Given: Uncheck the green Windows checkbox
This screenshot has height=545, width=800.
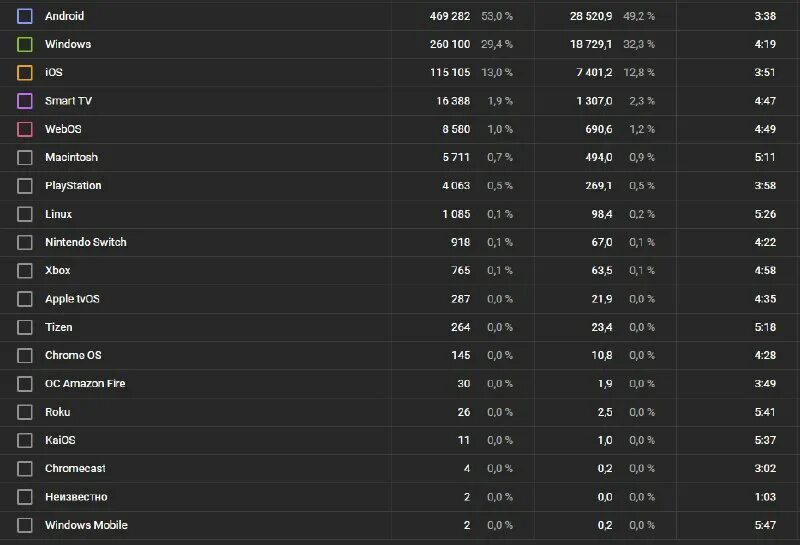Looking at the screenshot, I should [24, 44].
